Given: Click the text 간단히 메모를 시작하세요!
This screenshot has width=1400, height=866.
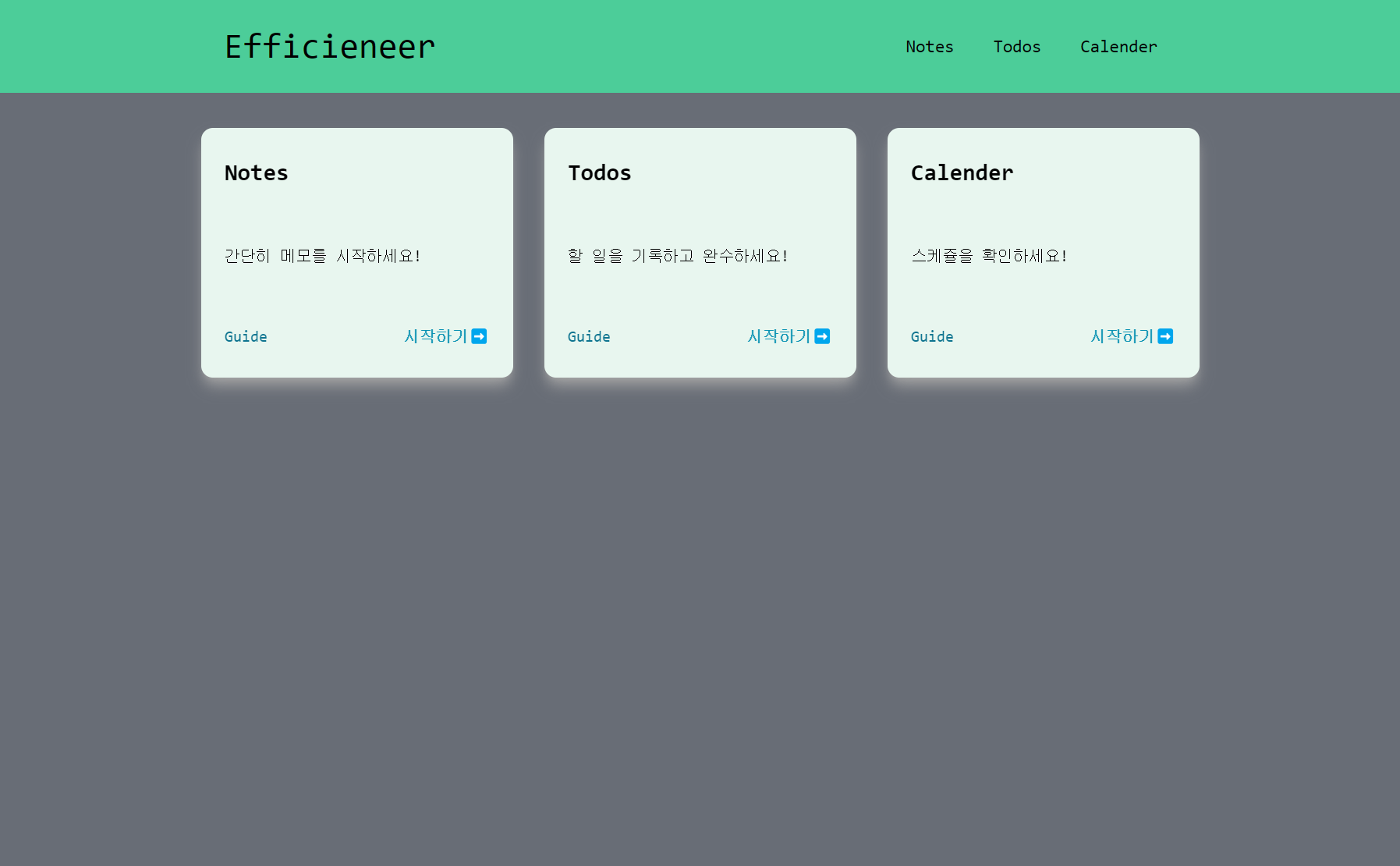Looking at the screenshot, I should coord(323,256).
